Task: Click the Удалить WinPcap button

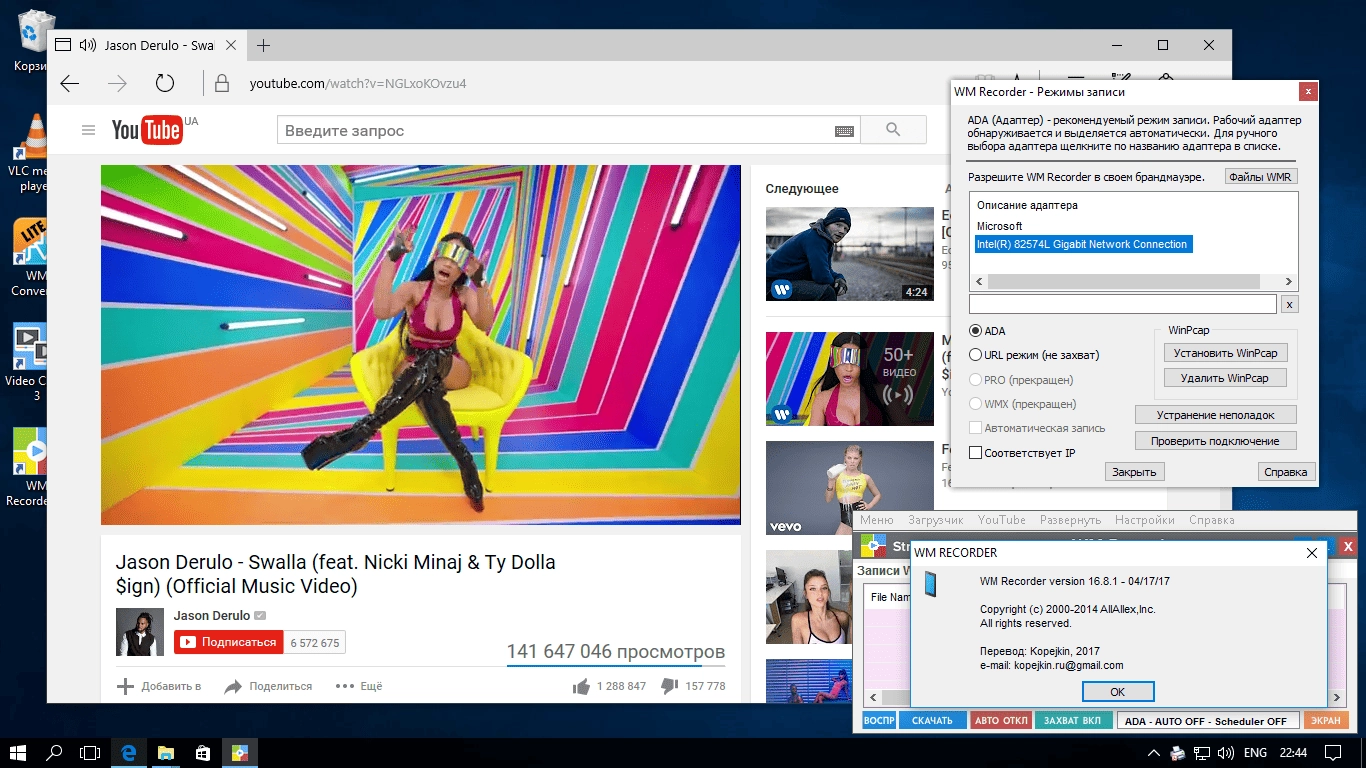Action: (1226, 378)
